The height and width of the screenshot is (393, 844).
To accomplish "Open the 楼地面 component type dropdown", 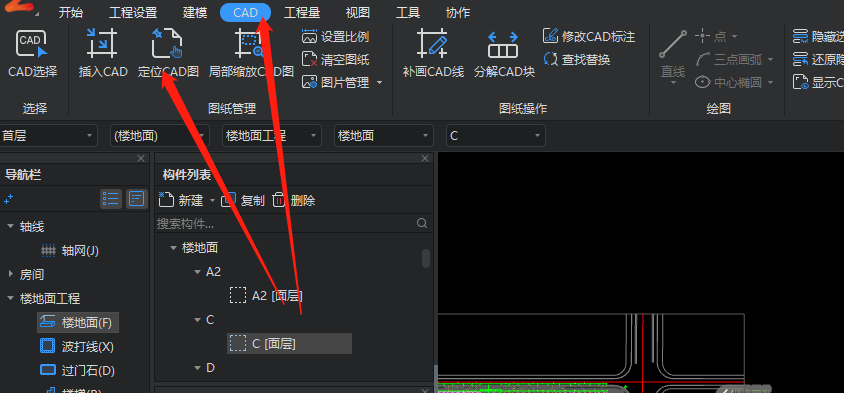I will [x=384, y=136].
